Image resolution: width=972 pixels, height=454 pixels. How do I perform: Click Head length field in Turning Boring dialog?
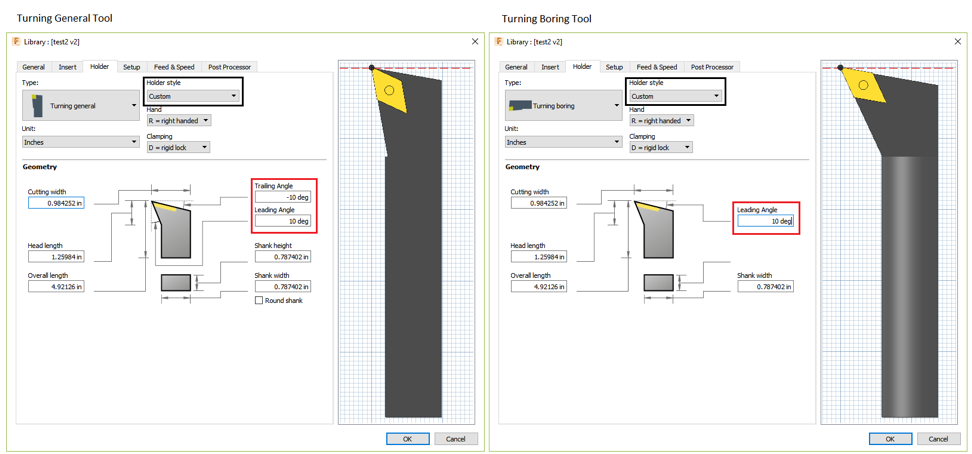tap(539, 257)
